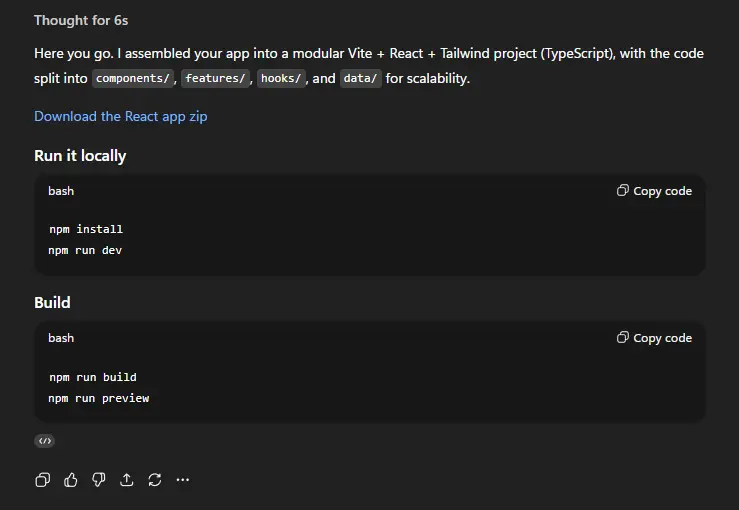The width and height of the screenshot is (739, 510).
Task: Click the "Run it locally" heading
Action: coord(80,156)
